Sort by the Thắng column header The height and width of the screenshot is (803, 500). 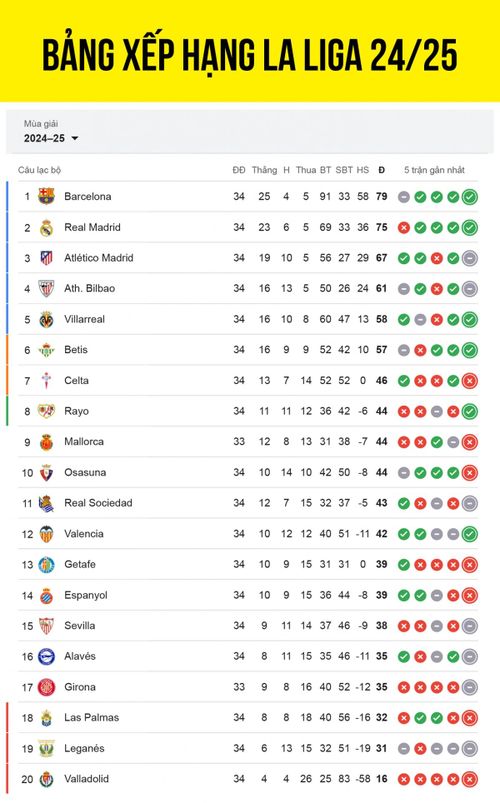click(x=264, y=170)
